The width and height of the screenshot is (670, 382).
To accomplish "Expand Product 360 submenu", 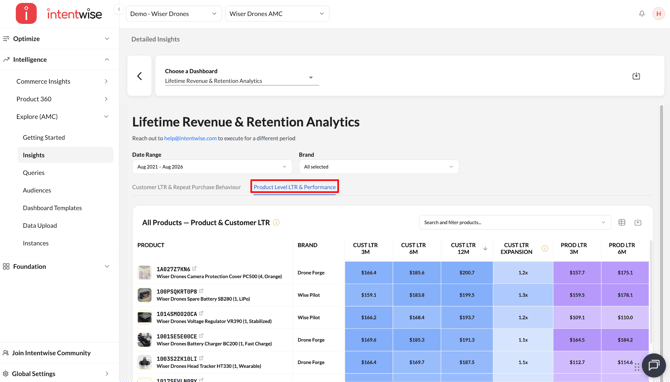I will pos(106,99).
